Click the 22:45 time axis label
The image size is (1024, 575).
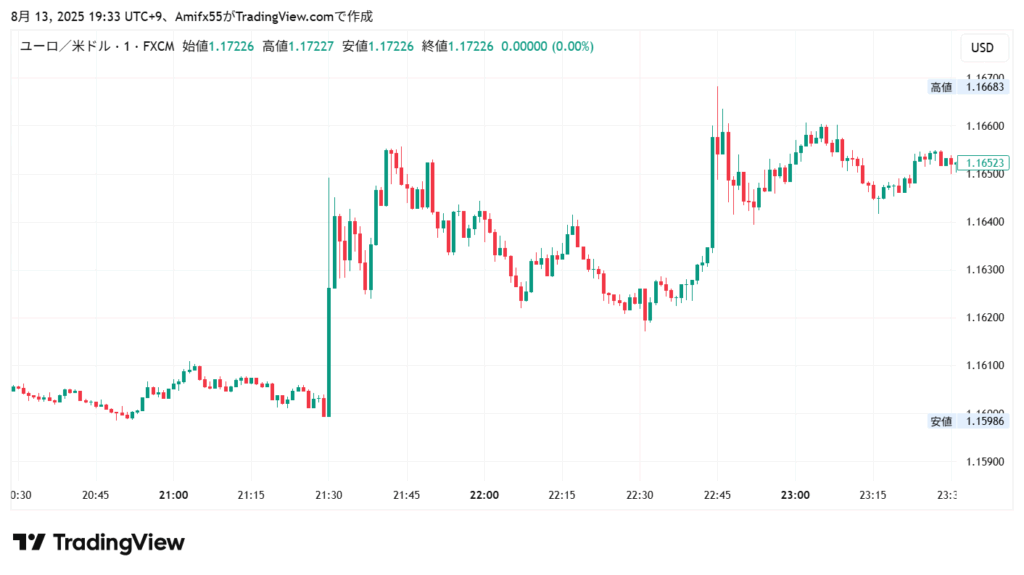tap(718, 495)
